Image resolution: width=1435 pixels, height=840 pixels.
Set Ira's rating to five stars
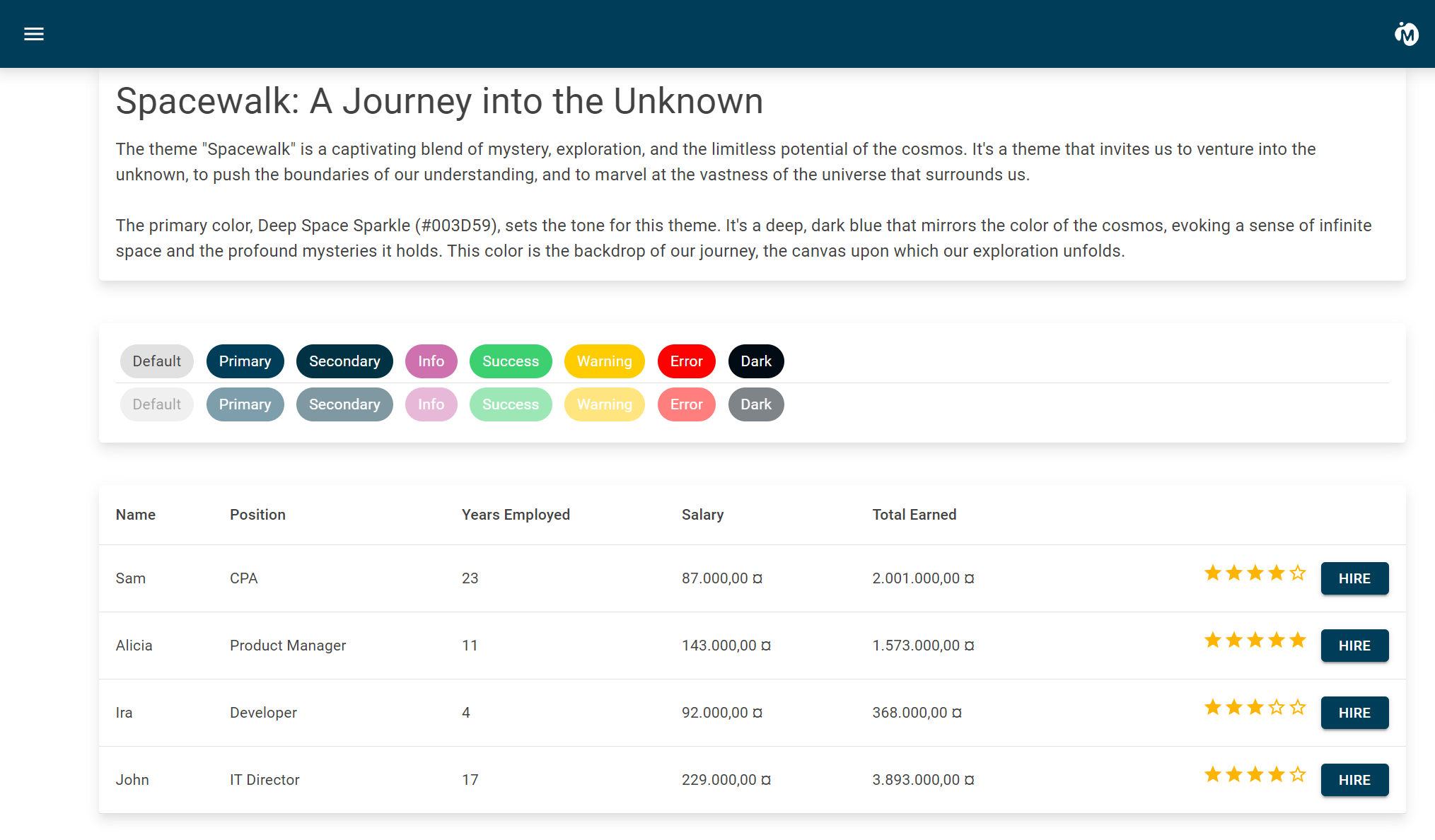pyautogui.click(x=1298, y=707)
